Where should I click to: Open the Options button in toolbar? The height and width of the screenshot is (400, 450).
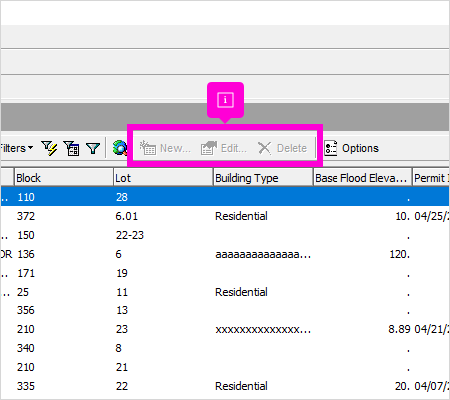point(352,148)
